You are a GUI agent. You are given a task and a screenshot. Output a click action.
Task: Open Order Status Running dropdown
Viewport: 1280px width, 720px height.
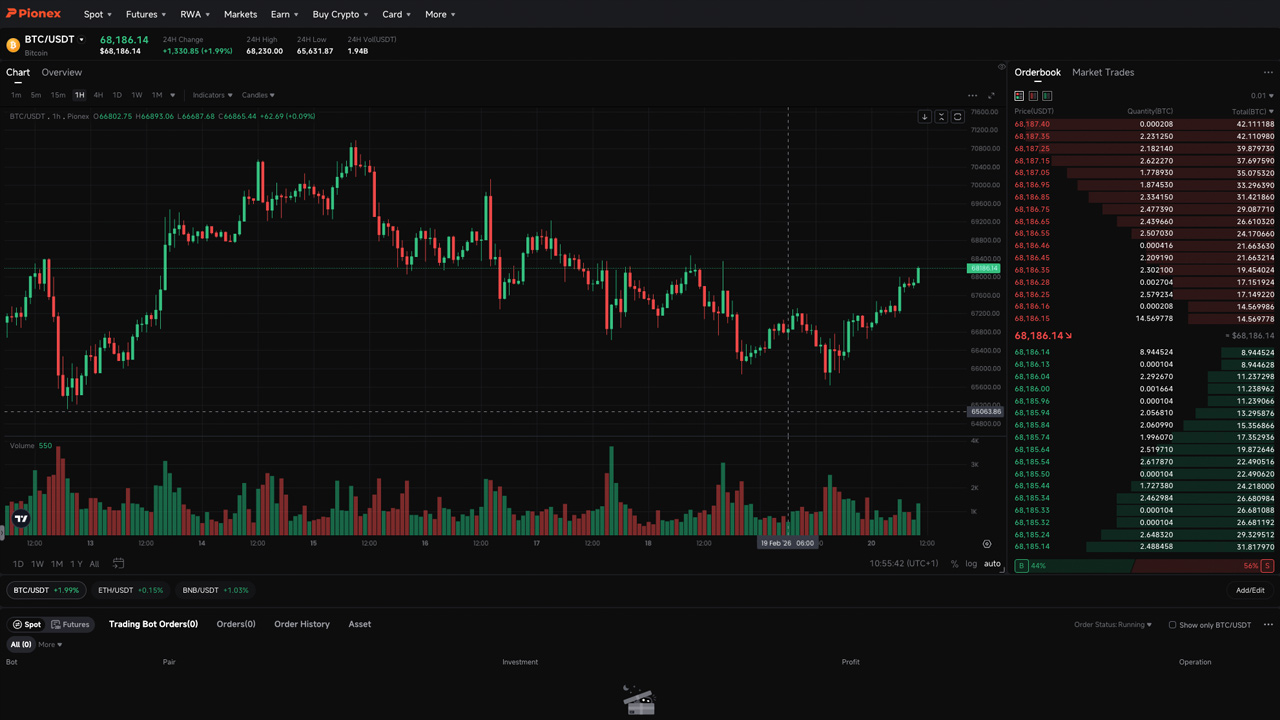click(1113, 625)
